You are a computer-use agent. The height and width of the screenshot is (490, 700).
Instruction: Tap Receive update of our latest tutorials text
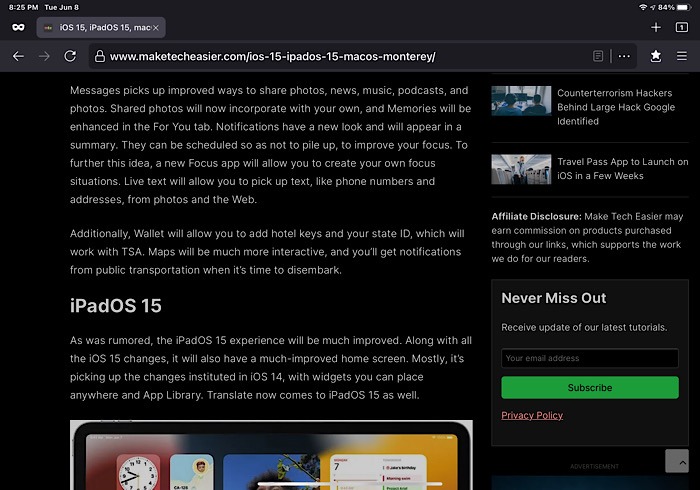(584, 328)
